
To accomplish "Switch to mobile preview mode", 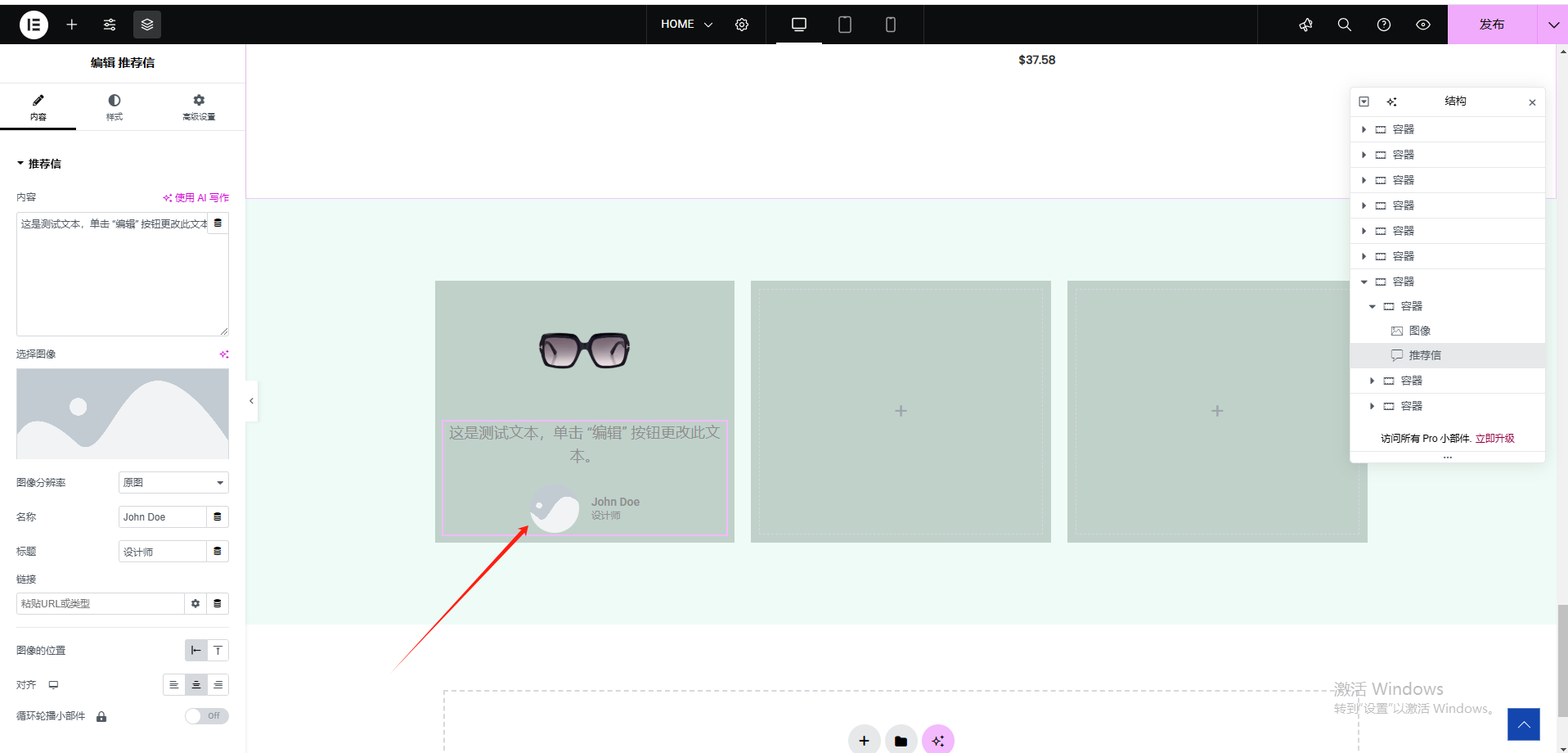I will [x=891, y=25].
